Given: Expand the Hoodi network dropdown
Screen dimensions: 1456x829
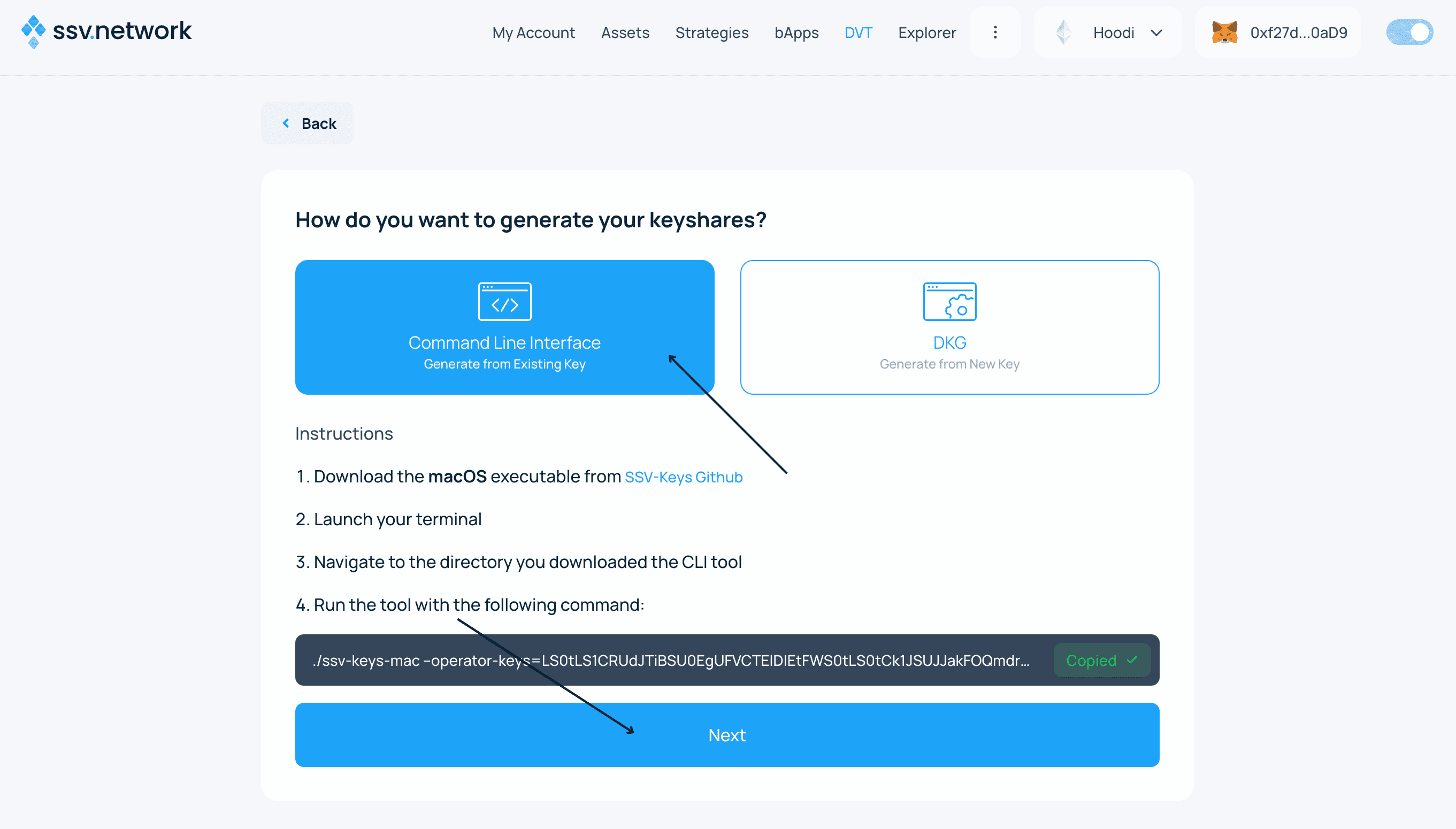Looking at the screenshot, I should [1113, 33].
